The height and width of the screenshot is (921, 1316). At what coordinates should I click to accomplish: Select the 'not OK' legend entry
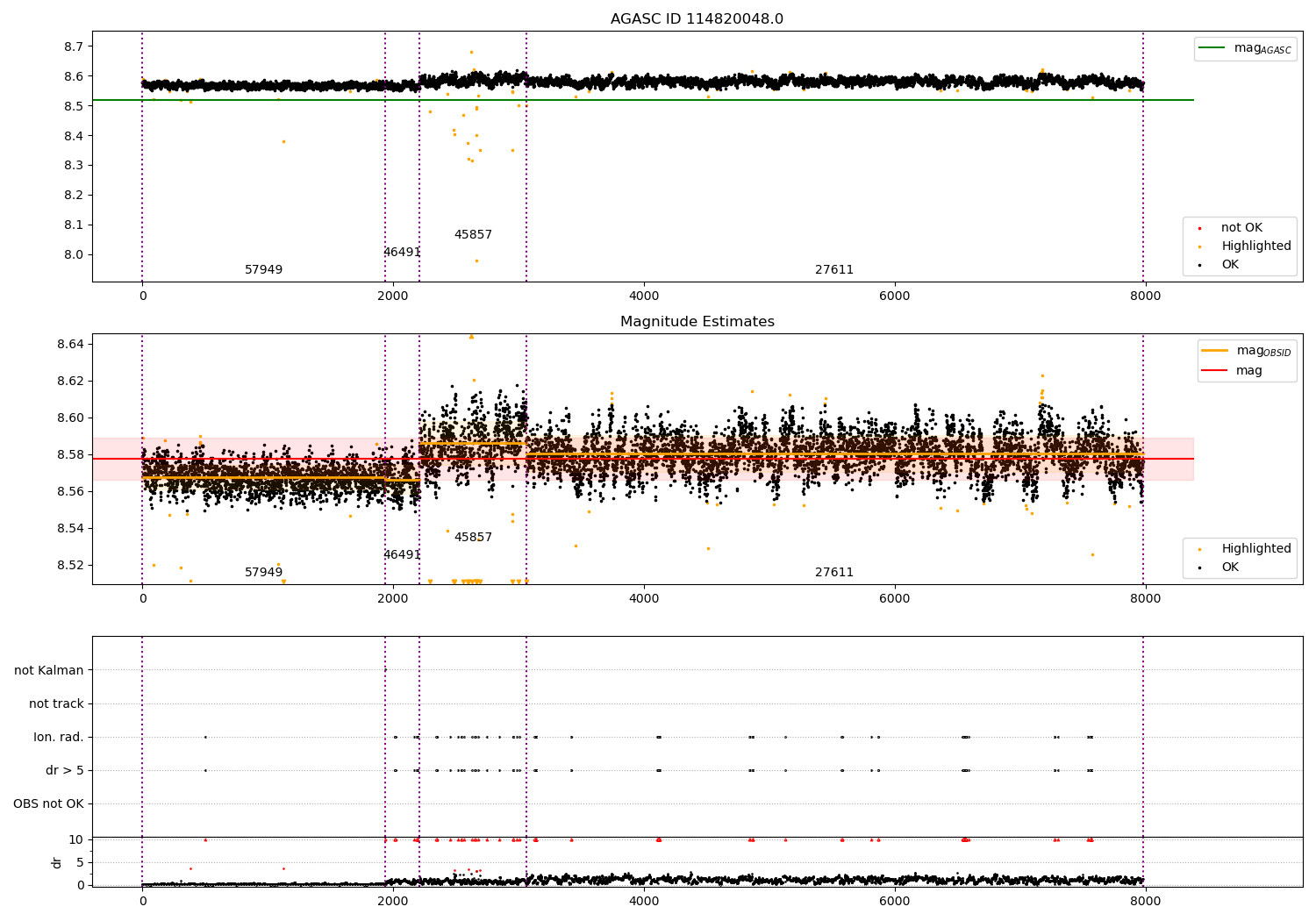1241,228
